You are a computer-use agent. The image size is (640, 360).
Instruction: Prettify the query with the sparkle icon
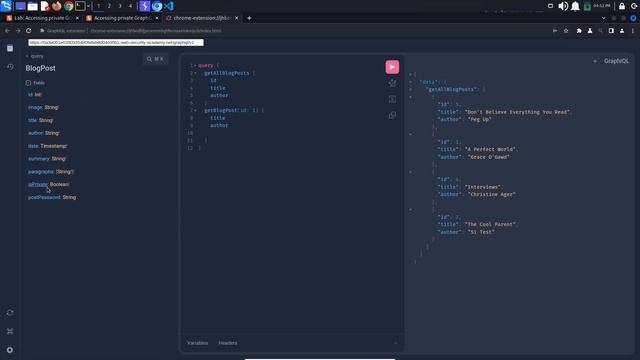coord(392,83)
